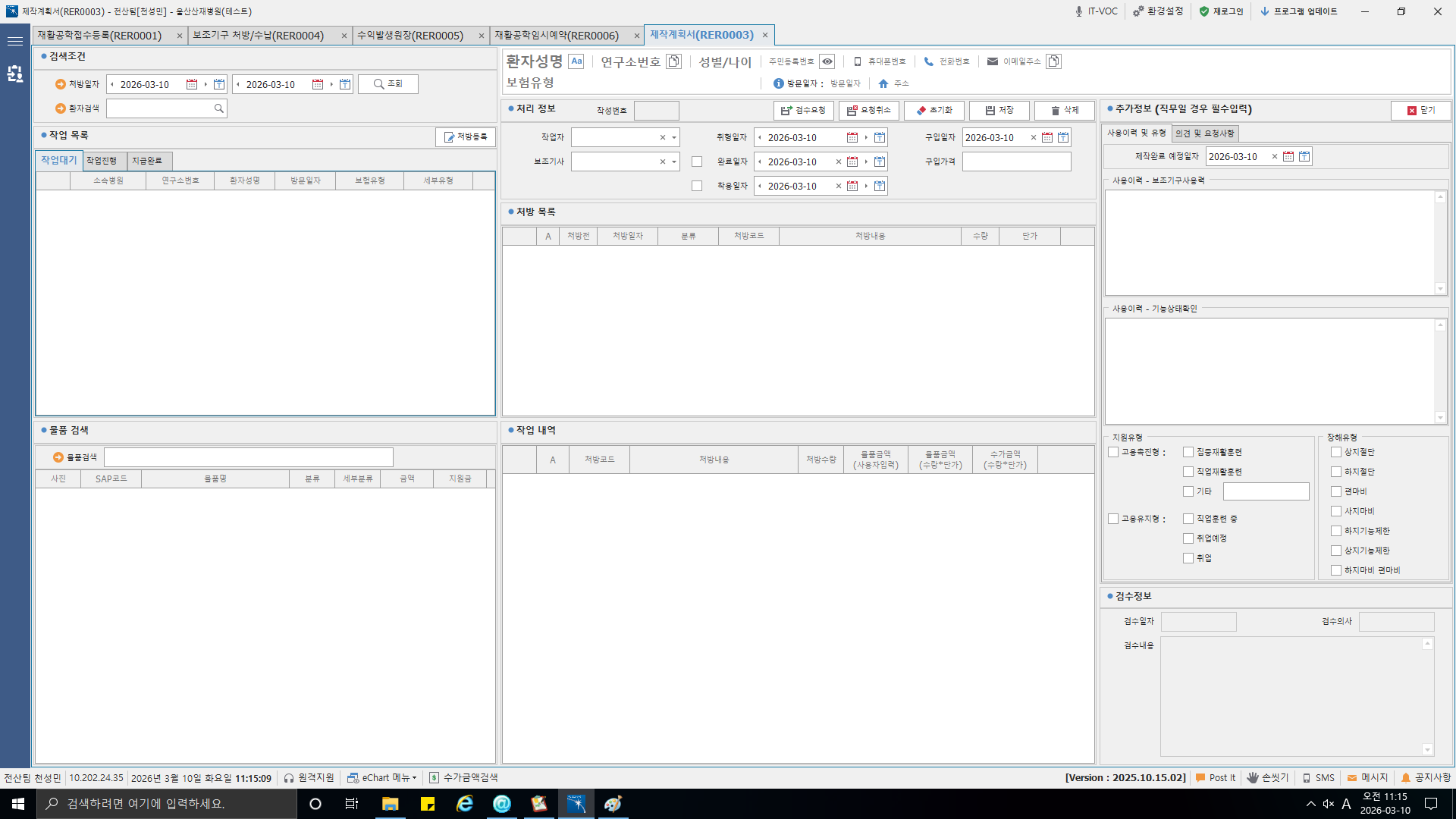Expand the 보조기사 dropdown
Image resolution: width=1456 pixels, height=819 pixels.
pyautogui.click(x=674, y=162)
